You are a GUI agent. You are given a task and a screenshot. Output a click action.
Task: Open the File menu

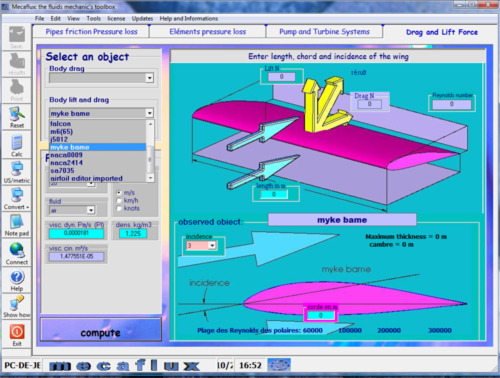(x=39, y=18)
